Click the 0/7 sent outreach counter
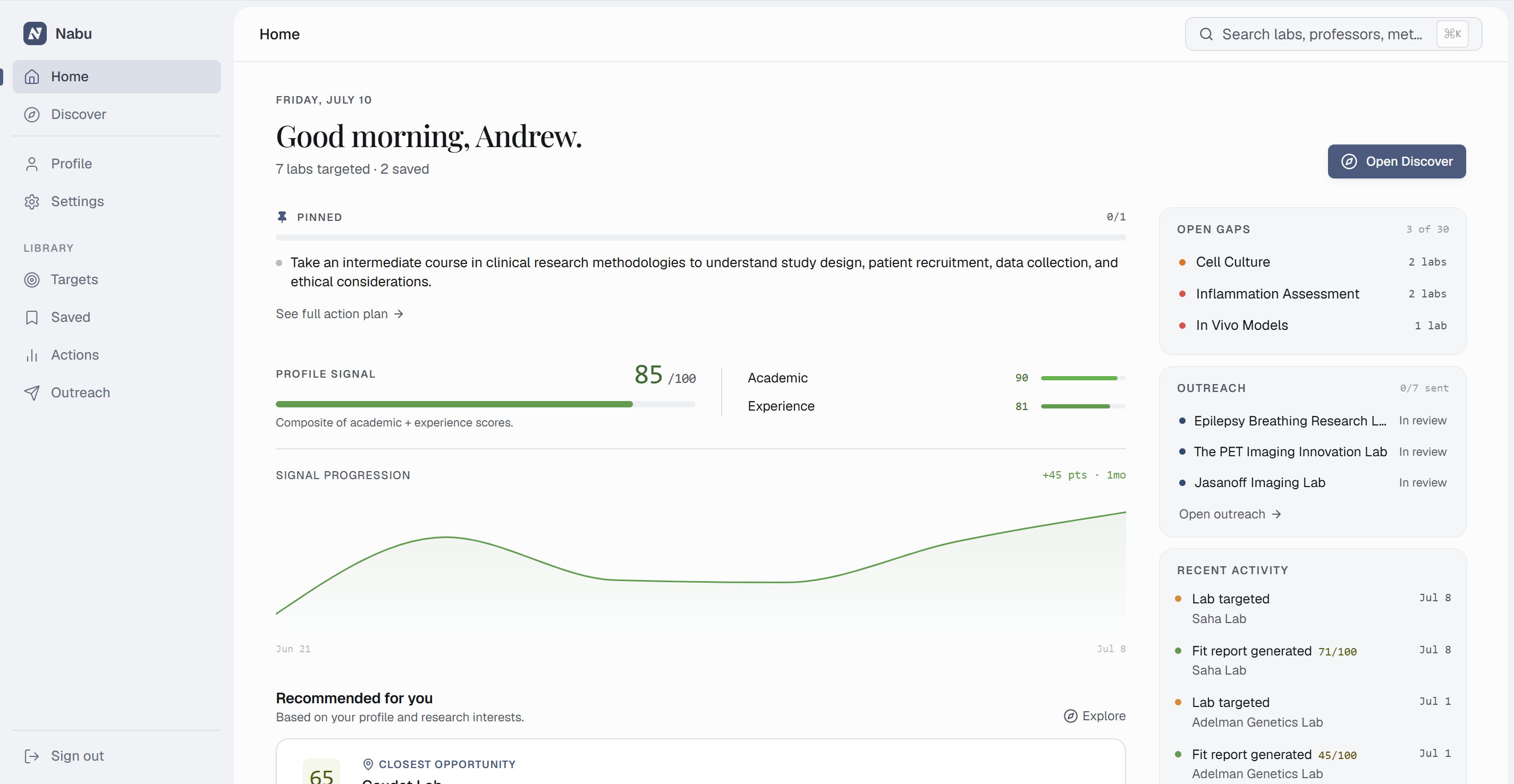Image resolution: width=1514 pixels, height=784 pixels. 1424,388
